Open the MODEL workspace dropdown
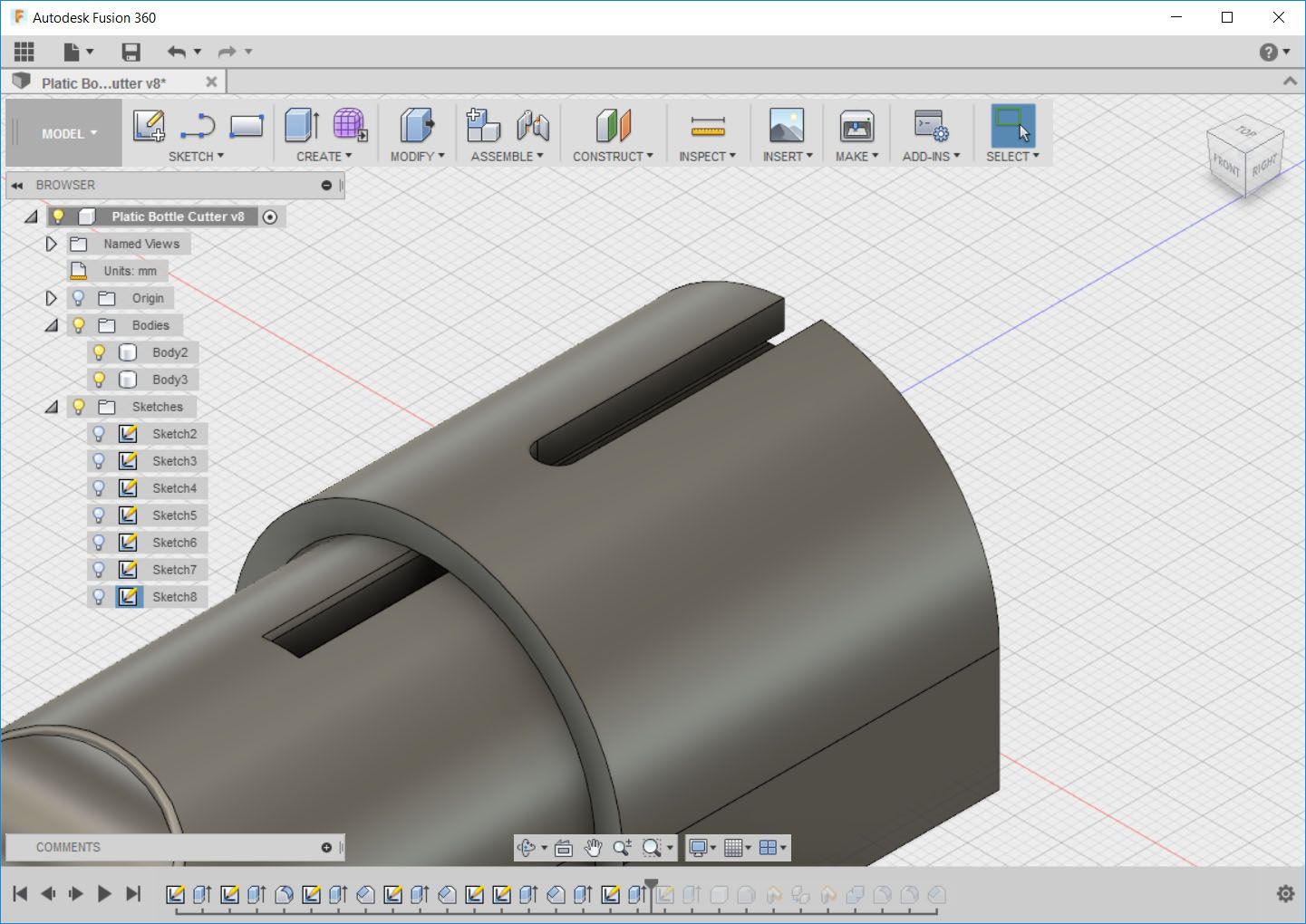1306x924 pixels. point(68,133)
